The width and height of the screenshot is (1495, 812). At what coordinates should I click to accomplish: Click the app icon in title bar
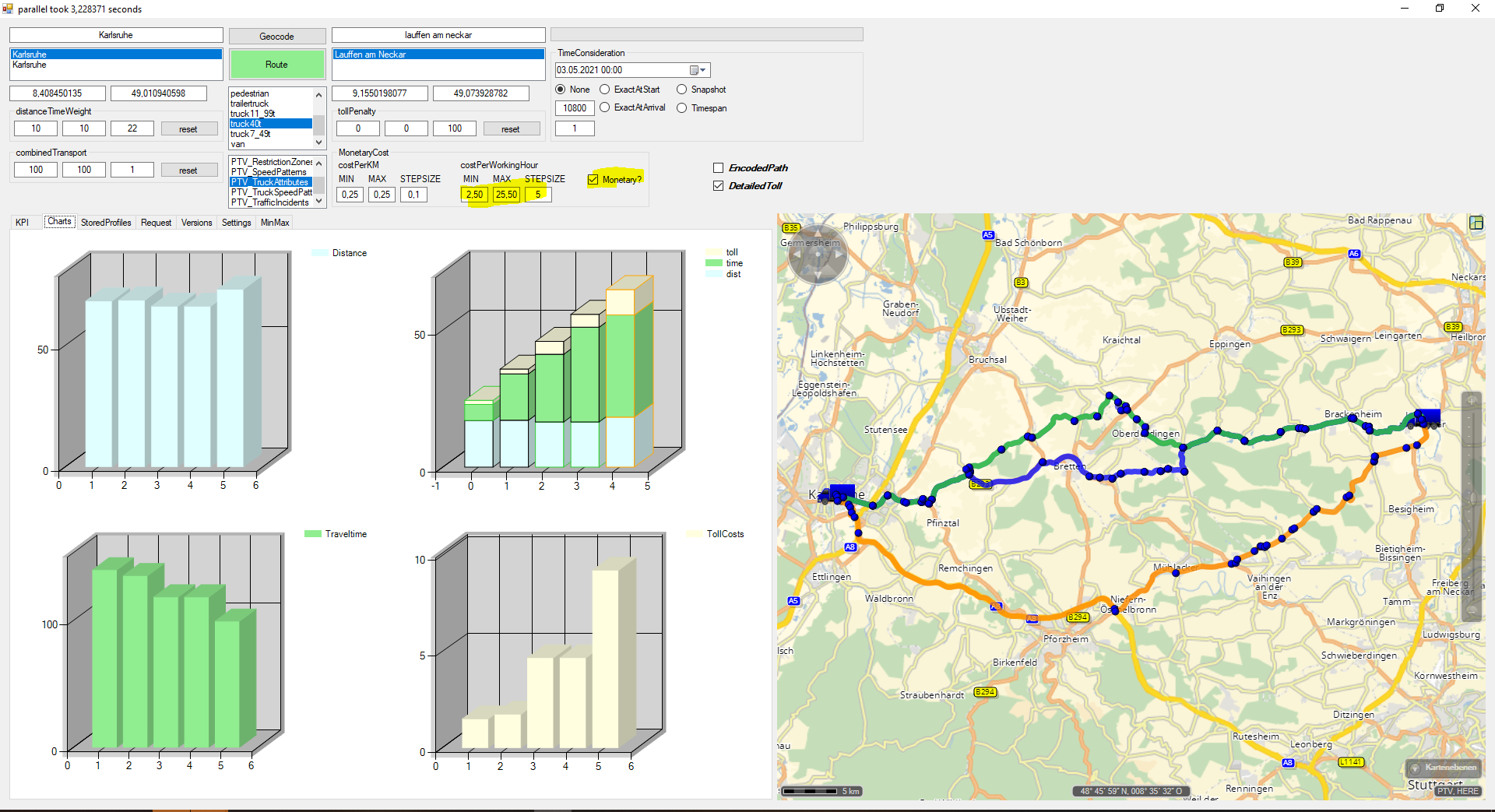pos(8,9)
